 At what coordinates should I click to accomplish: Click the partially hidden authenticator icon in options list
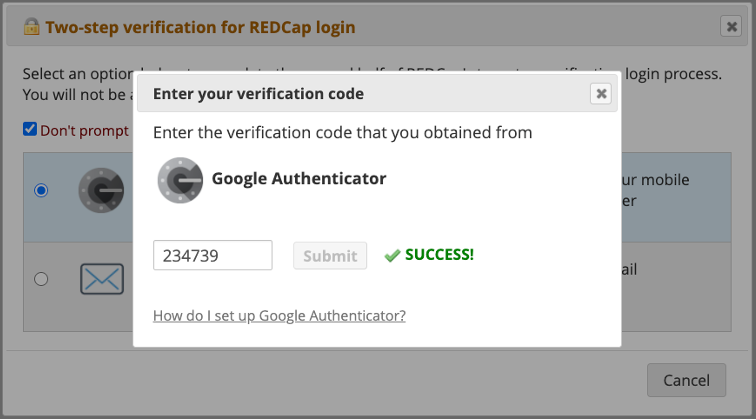click(100, 191)
